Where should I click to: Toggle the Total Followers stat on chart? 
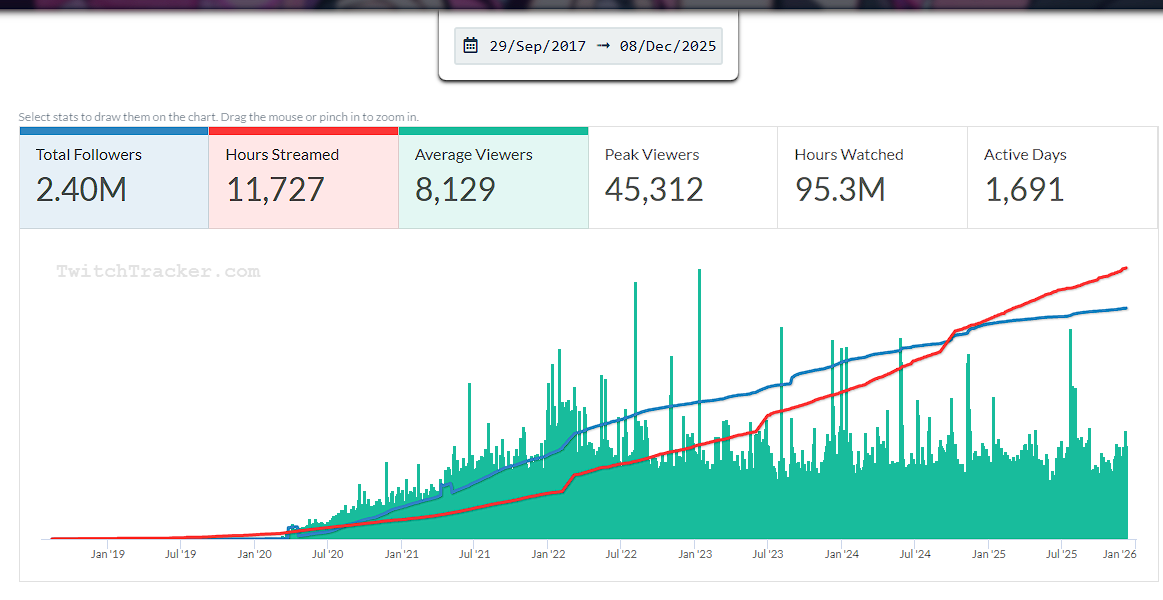(113, 178)
